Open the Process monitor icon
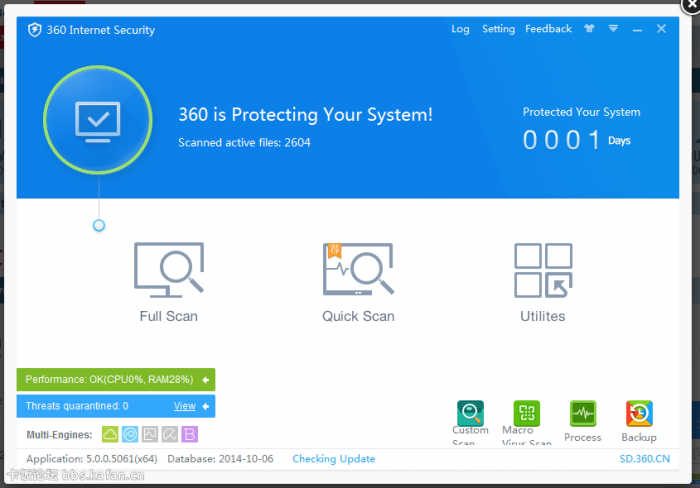This screenshot has width=700, height=488. coord(582,414)
